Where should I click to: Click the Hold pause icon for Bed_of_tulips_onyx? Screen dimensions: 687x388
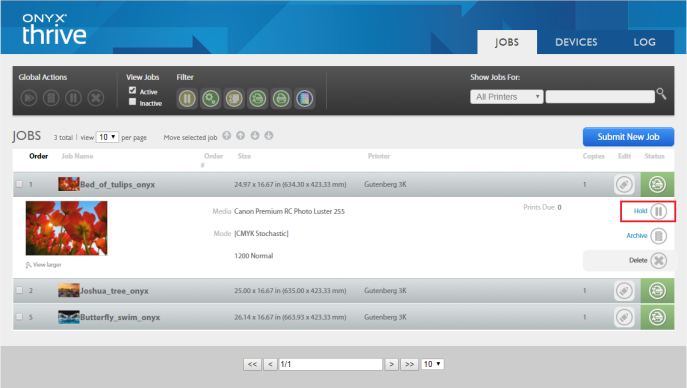[658, 212]
